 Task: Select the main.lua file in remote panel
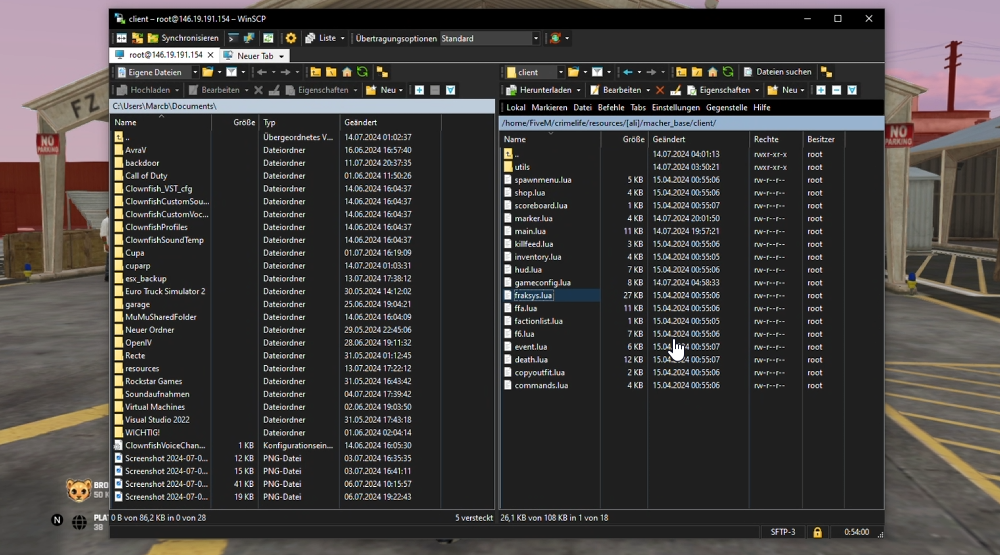(530, 231)
